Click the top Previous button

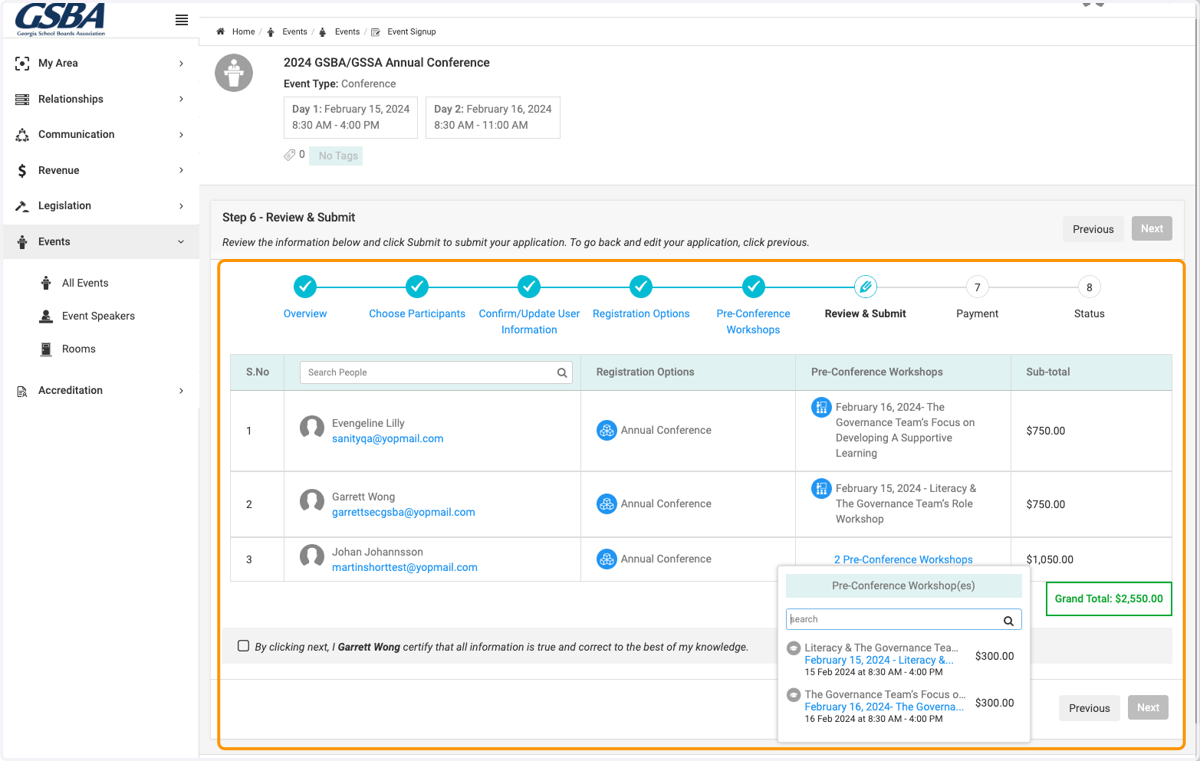click(x=1093, y=229)
